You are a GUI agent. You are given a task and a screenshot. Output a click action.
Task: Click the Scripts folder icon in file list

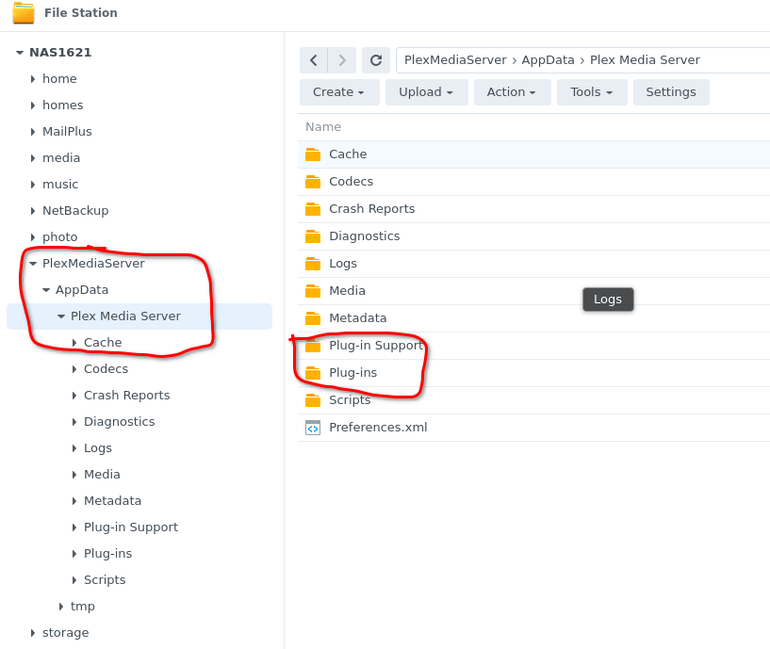tap(313, 400)
